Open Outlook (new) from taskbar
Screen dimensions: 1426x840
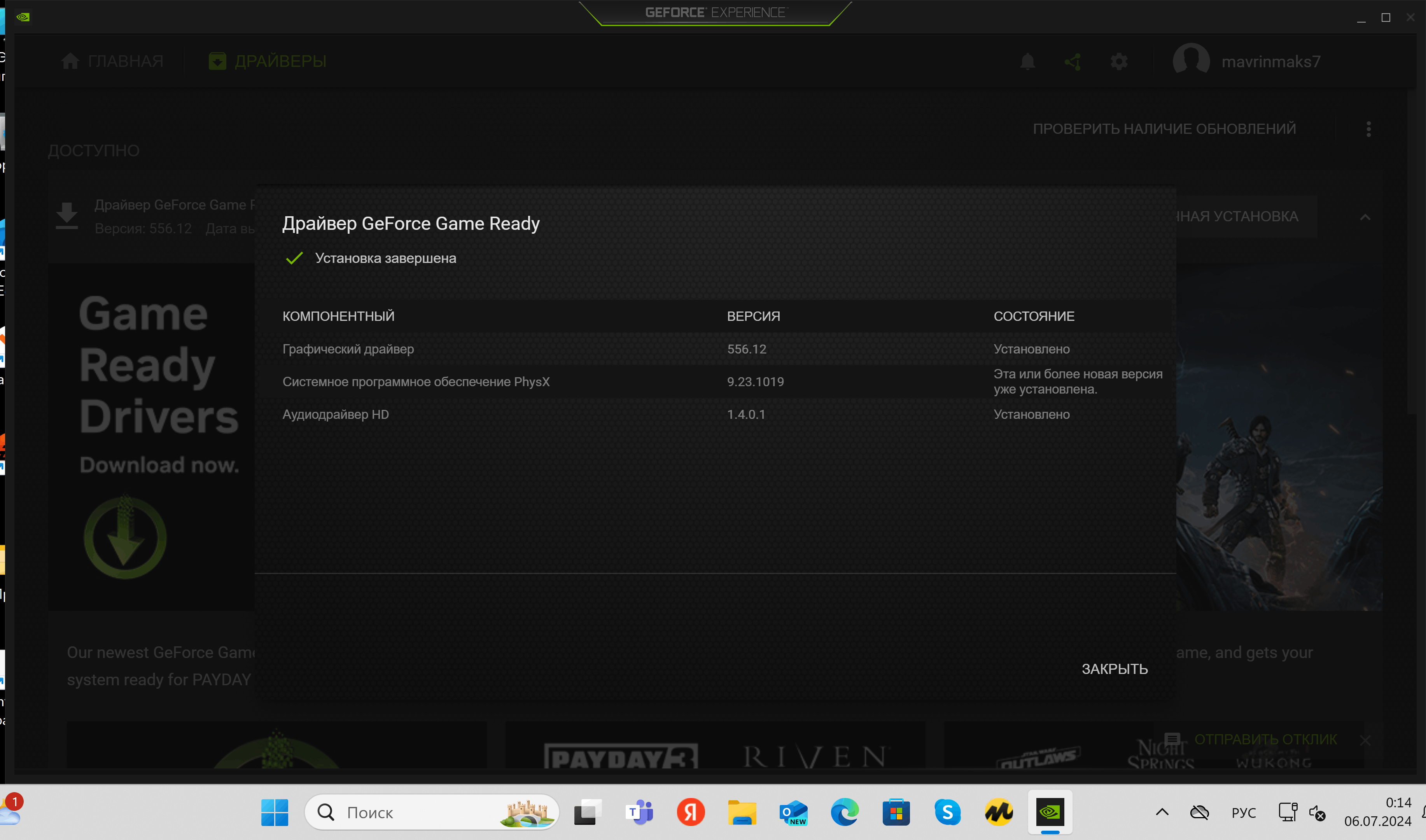(x=793, y=813)
